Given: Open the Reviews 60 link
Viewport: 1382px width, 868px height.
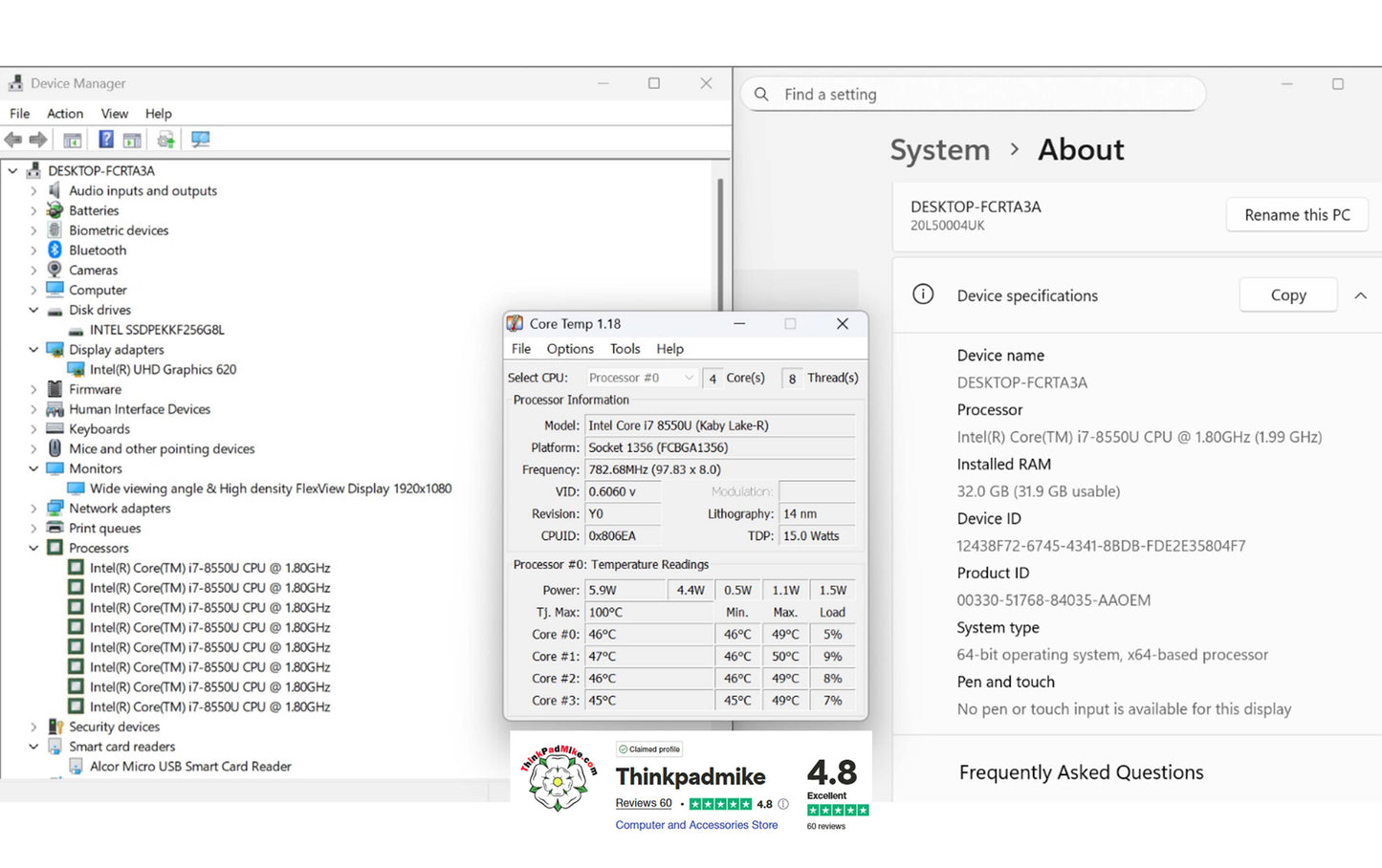Looking at the screenshot, I should 644,804.
